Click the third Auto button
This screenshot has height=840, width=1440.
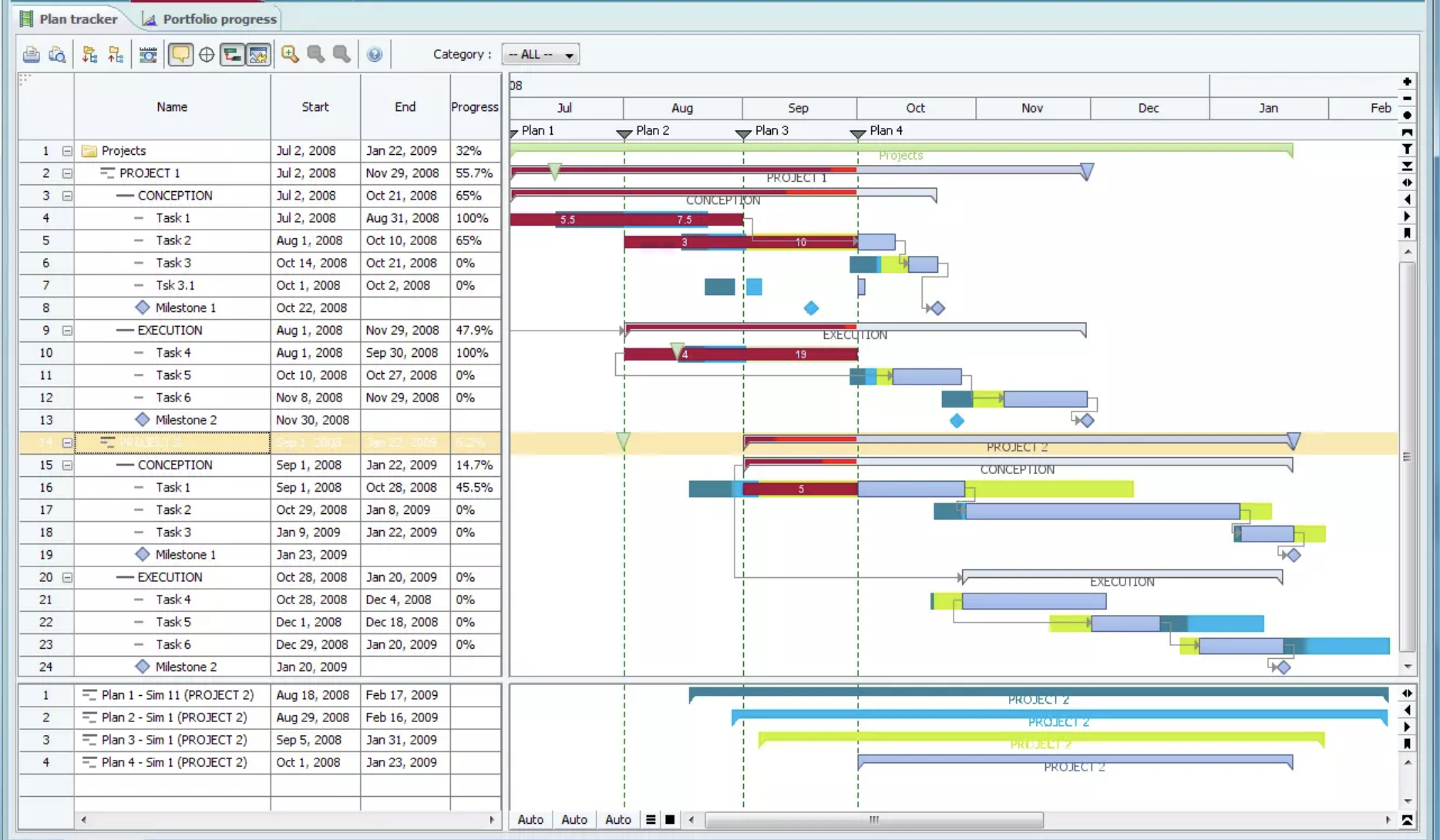click(618, 820)
